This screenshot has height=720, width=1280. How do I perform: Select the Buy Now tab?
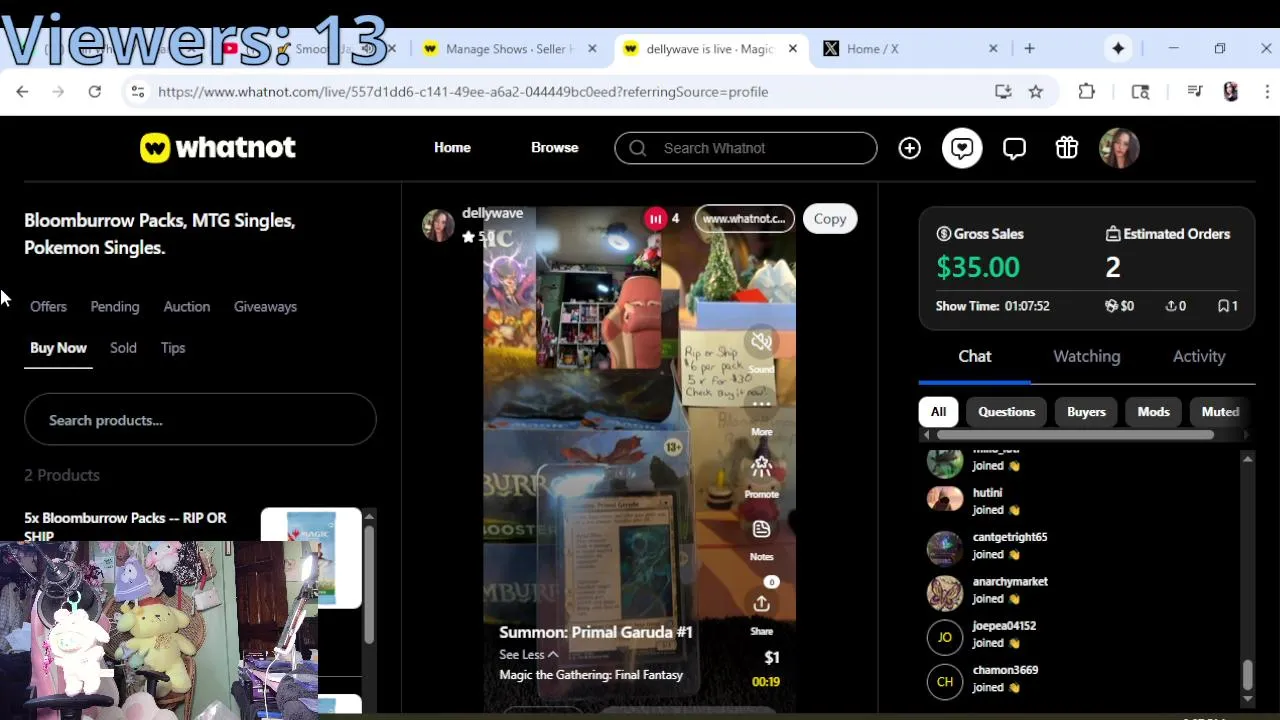[58, 348]
